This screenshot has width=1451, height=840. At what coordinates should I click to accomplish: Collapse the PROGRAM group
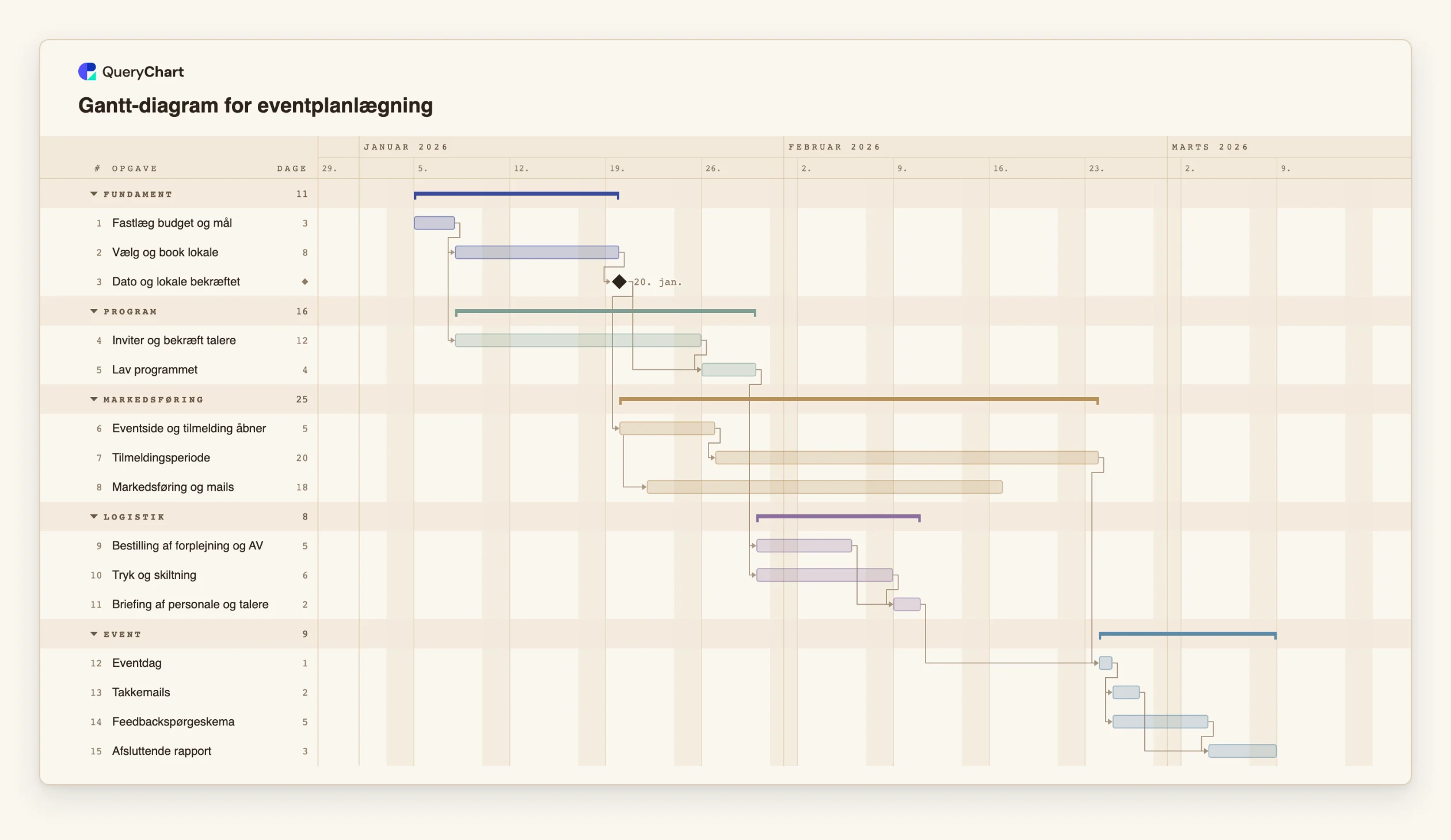(94, 311)
